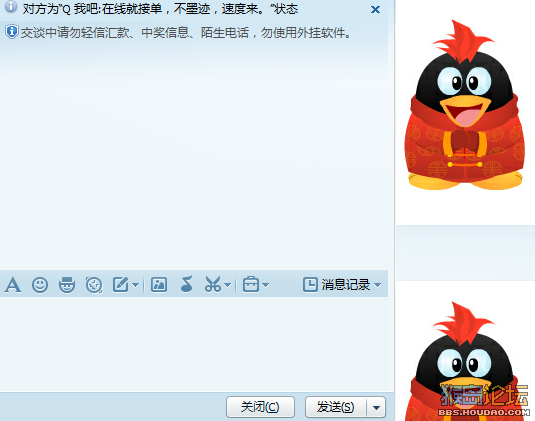Screen dimensions: 535x421
Task: Click the status info icon
Action: (x=11, y=6)
